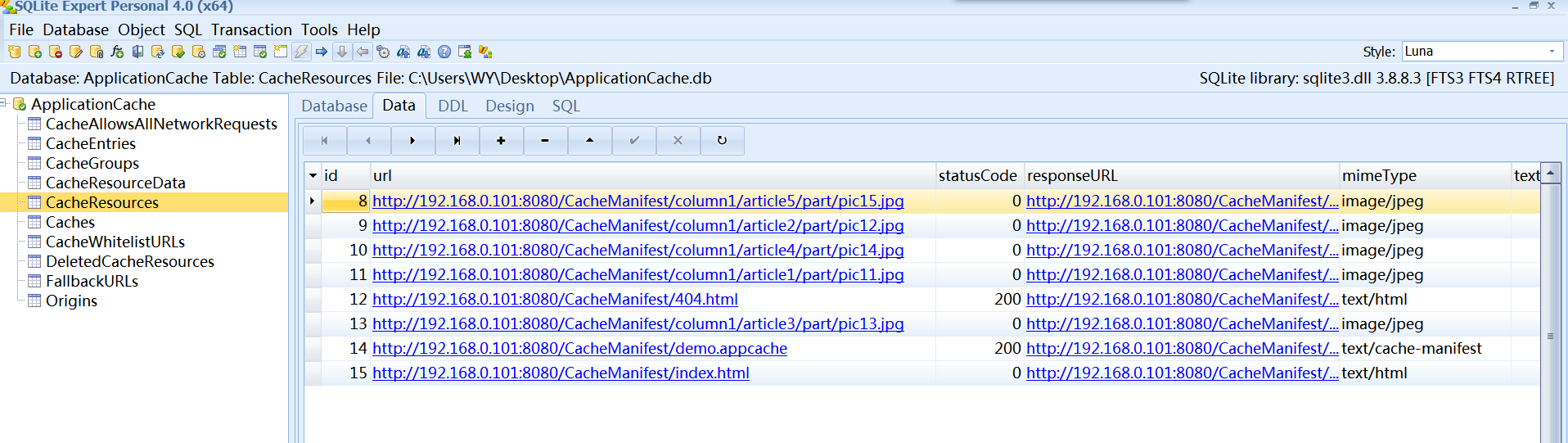Screen dimensions: 1568x443
Task: Open the Database menu
Action: pos(75,29)
